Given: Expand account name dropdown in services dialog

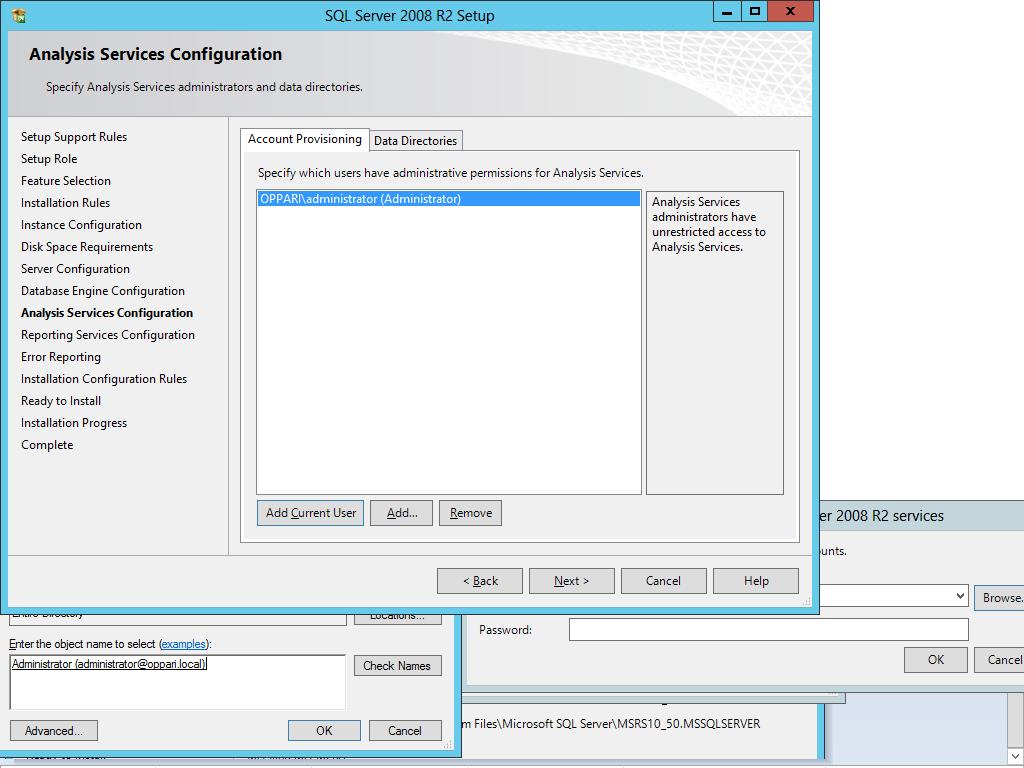Looking at the screenshot, I should point(959,596).
